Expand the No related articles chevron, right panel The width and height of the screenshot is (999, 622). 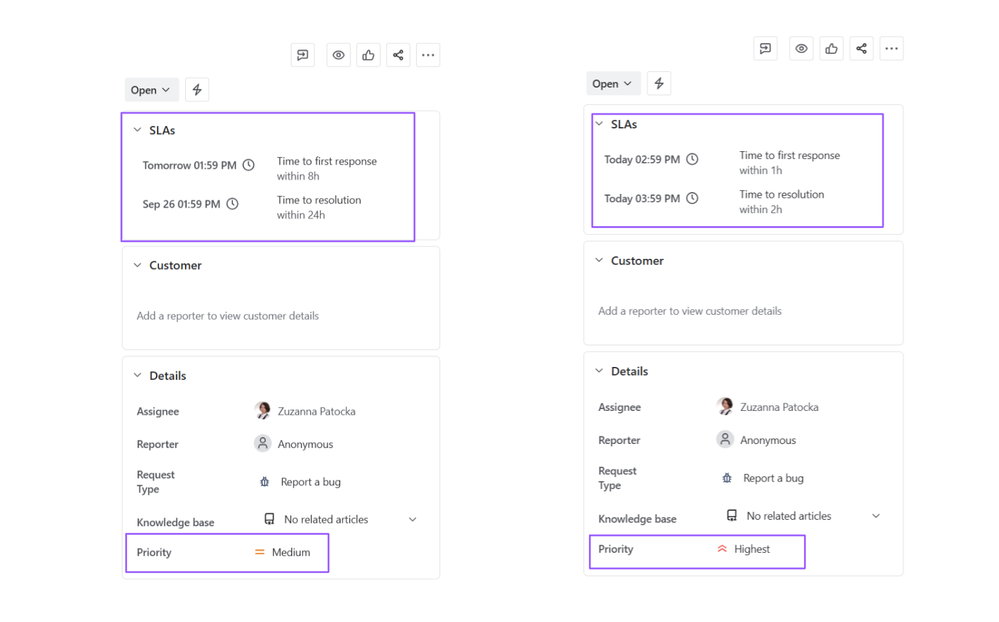coord(876,516)
